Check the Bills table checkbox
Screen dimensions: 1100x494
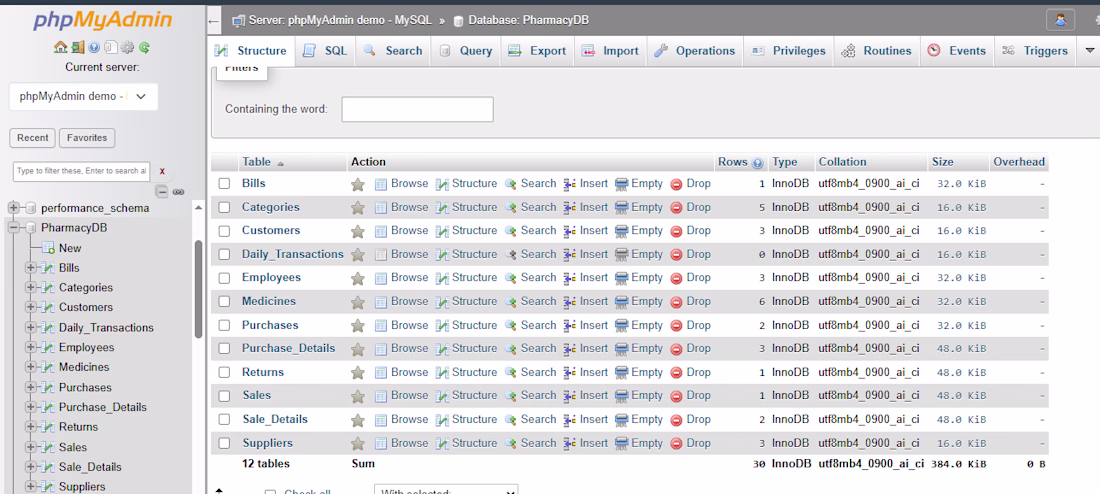tap(224, 184)
